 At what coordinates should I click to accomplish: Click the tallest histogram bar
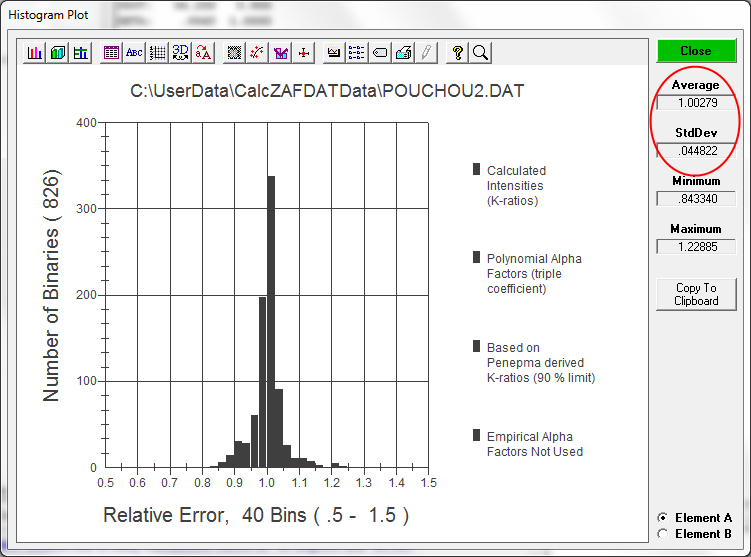pos(270,320)
